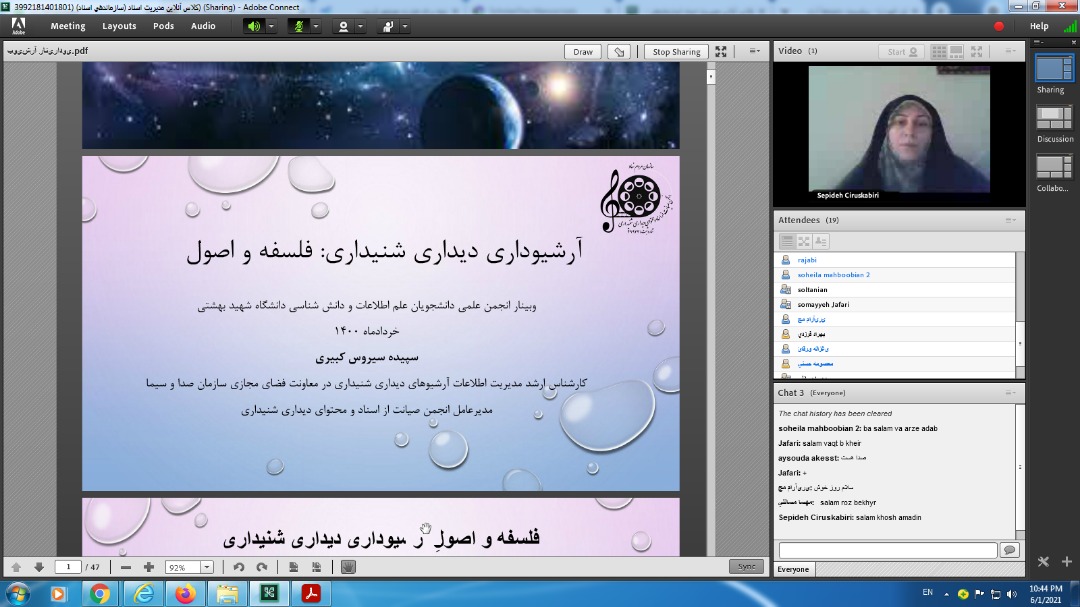Click the send chat message icon

(x=1009, y=550)
